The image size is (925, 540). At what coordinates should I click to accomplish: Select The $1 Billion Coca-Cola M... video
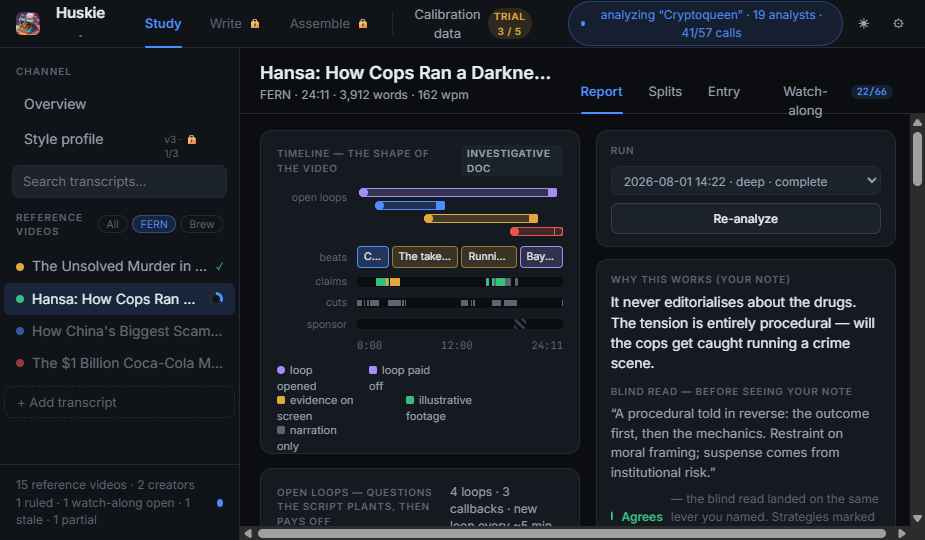[x=120, y=363]
